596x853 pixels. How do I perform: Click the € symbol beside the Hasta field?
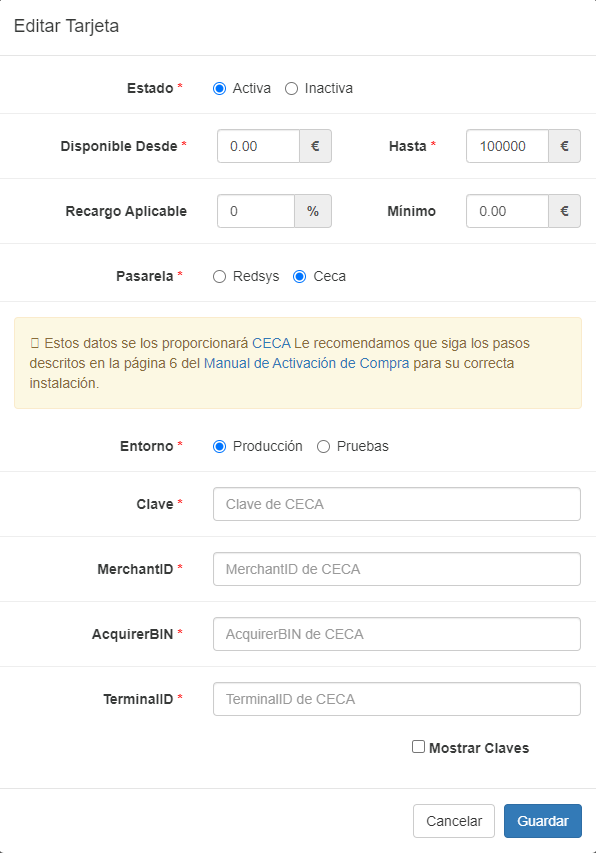click(x=565, y=145)
